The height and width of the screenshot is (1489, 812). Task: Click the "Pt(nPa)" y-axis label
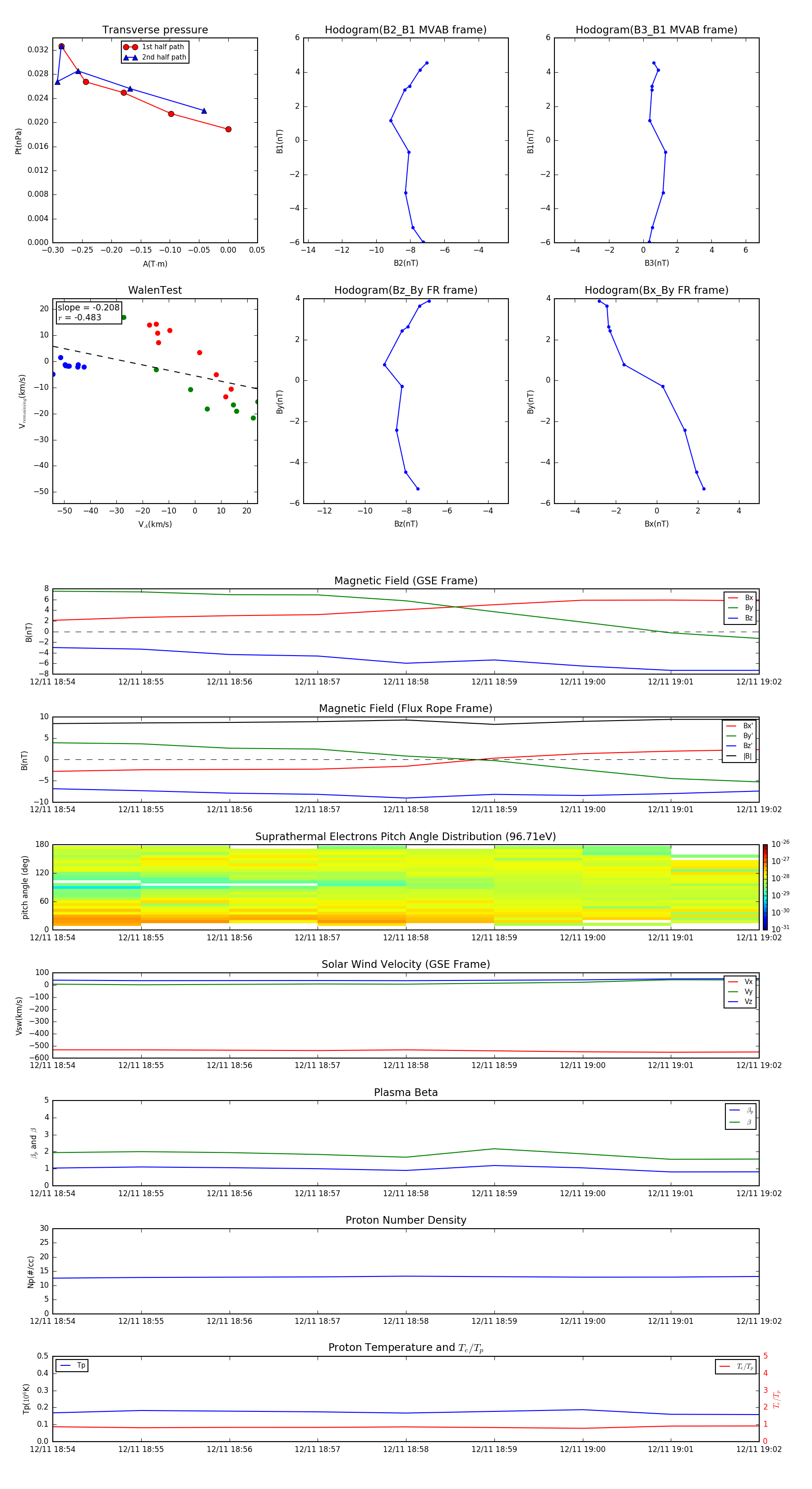coord(18,141)
